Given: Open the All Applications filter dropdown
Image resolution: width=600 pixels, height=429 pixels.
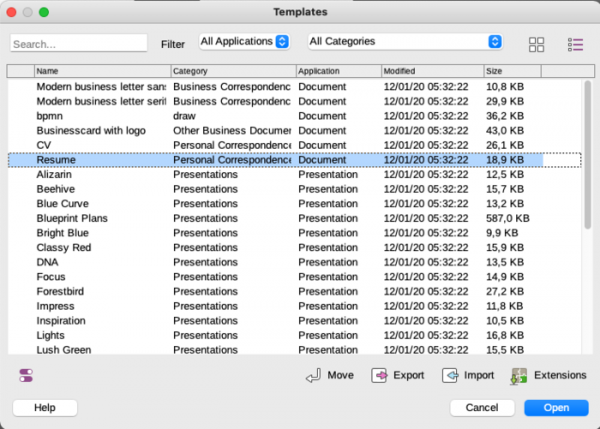Looking at the screenshot, I should pos(245,42).
